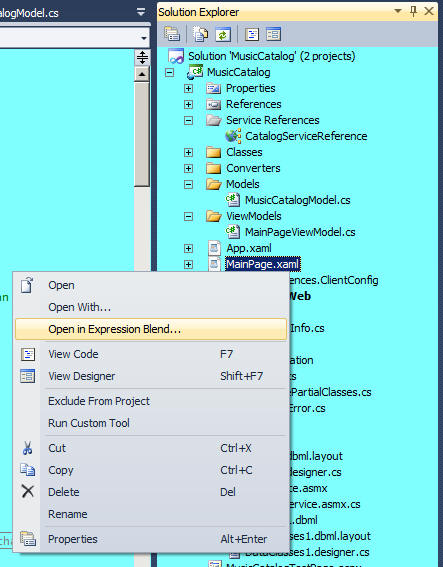Click the Refresh icon in Solution Explorer toolbar

pos(223,35)
